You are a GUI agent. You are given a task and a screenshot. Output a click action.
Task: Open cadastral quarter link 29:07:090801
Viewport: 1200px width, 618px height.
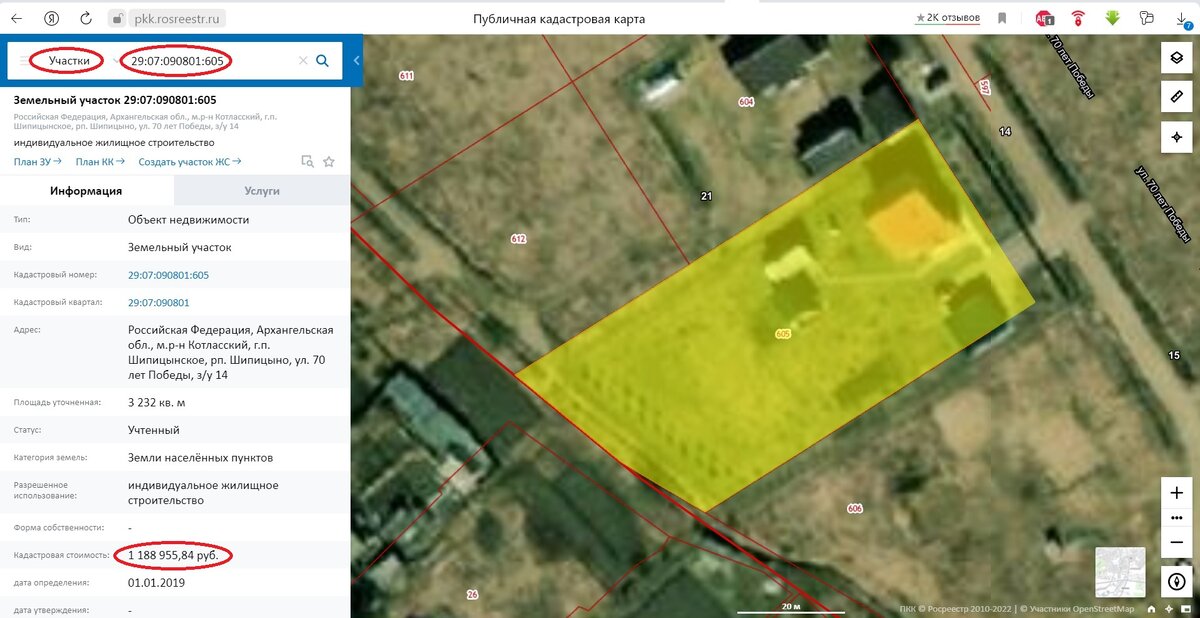(158, 302)
